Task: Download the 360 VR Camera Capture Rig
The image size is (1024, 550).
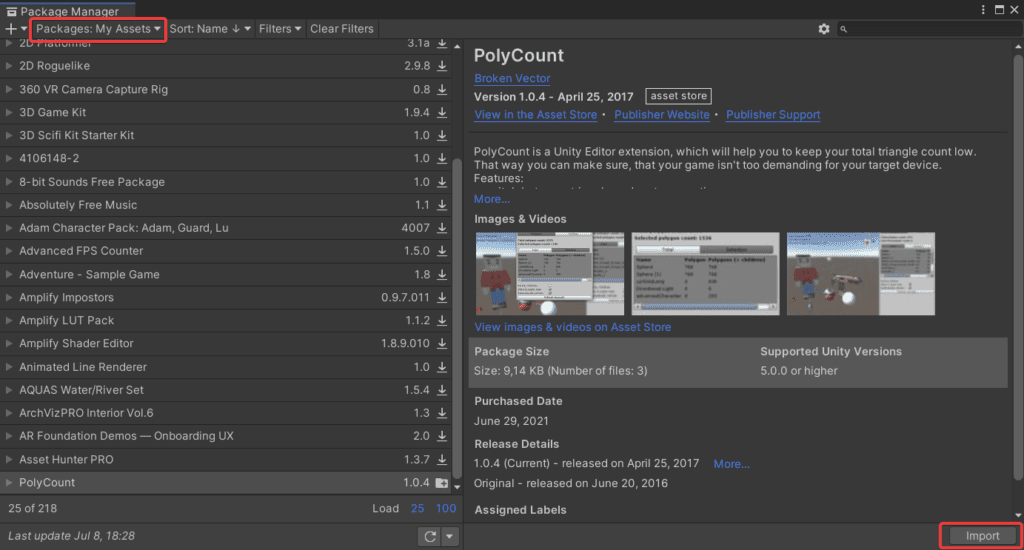Action: tap(442, 89)
